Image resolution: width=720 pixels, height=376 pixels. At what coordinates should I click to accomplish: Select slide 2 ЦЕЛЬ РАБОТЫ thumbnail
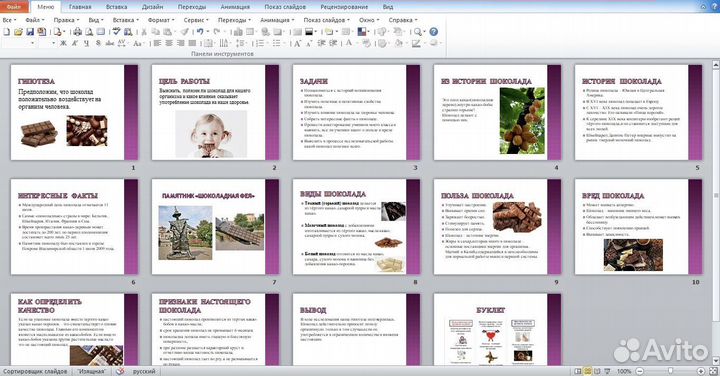(215, 112)
